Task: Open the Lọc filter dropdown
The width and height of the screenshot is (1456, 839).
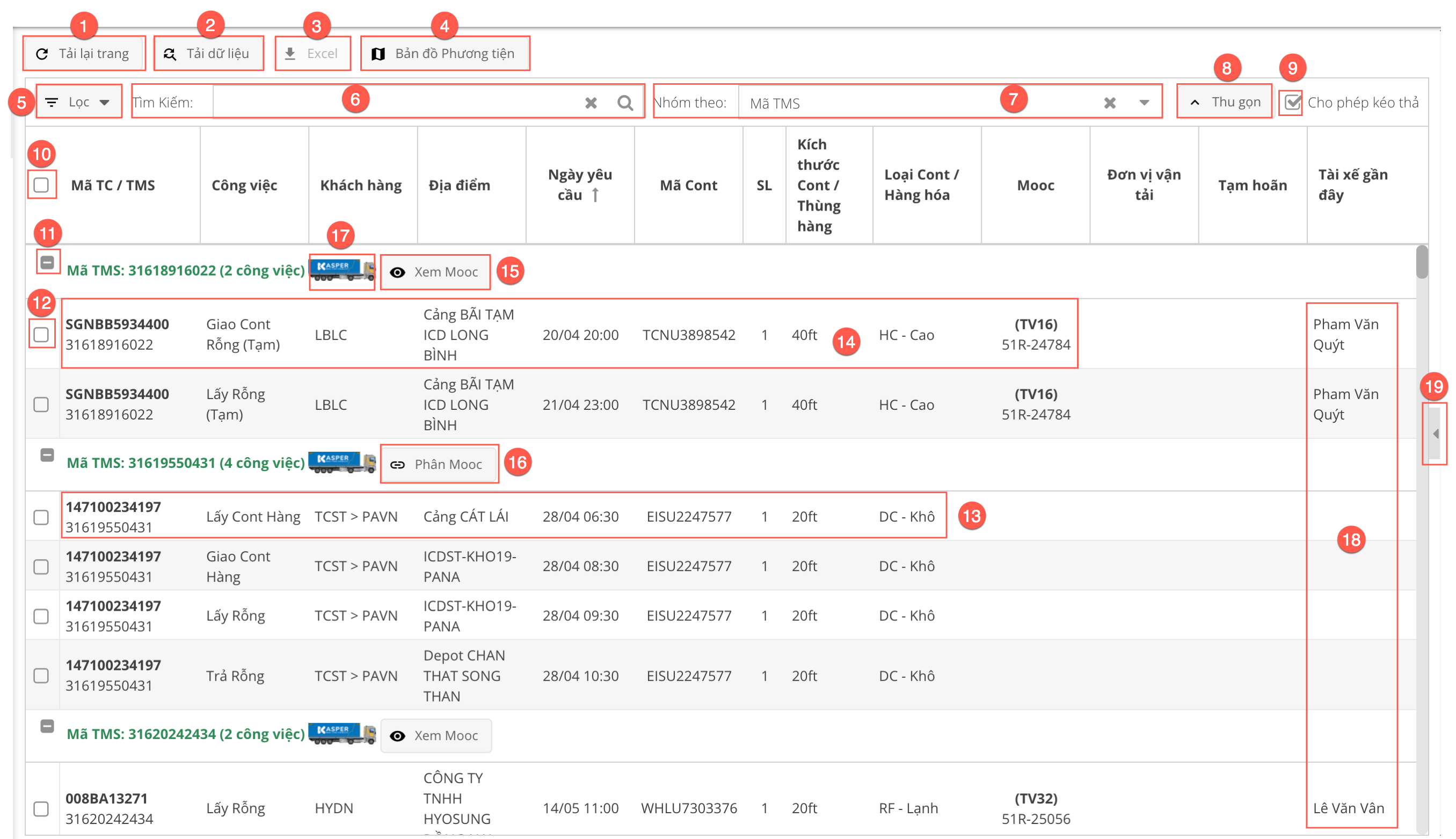Action: 79,102
